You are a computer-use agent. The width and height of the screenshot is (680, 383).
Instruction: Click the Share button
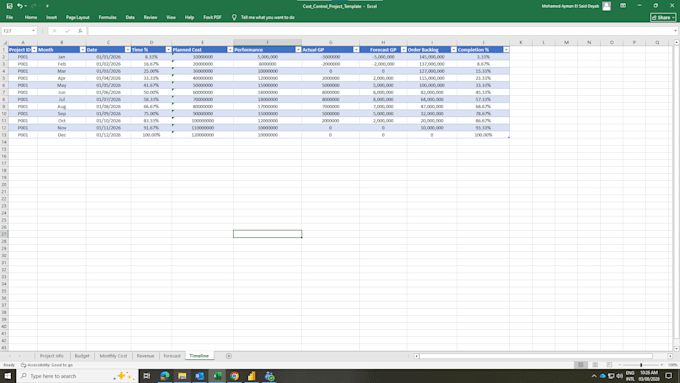click(663, 17)
